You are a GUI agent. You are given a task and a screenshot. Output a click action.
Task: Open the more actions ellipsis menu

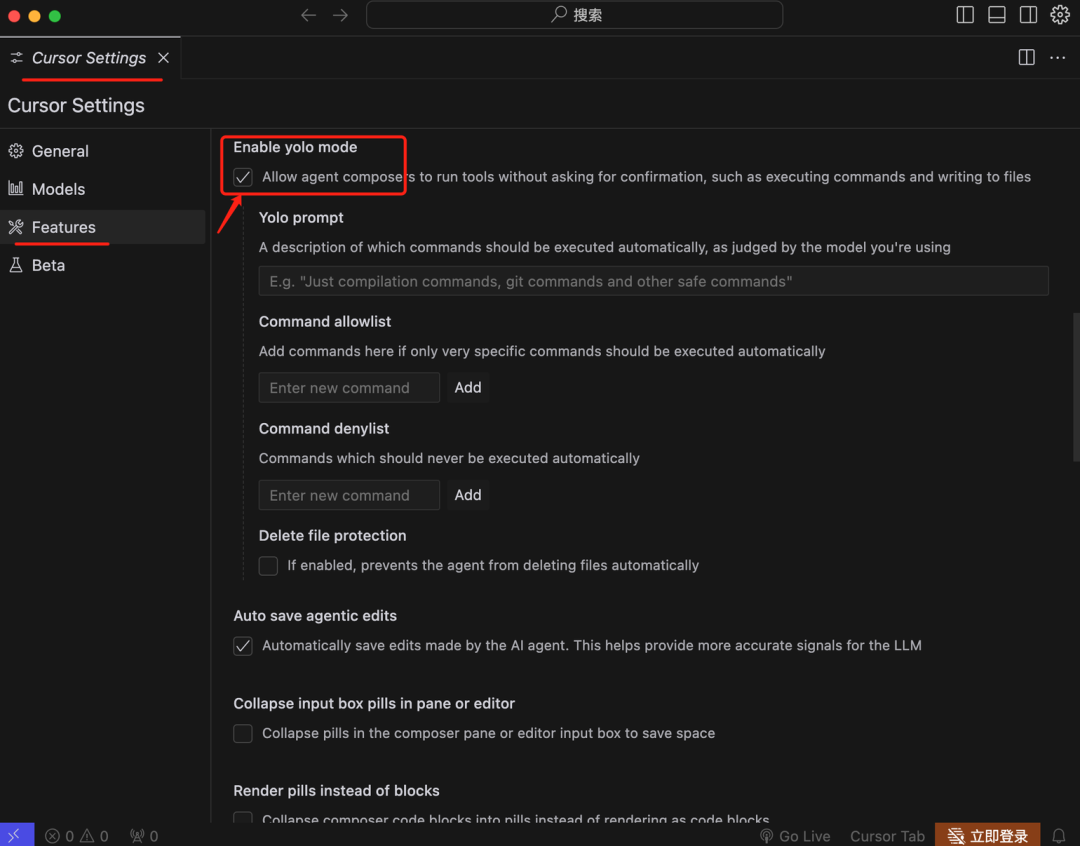coord(1057,58)
